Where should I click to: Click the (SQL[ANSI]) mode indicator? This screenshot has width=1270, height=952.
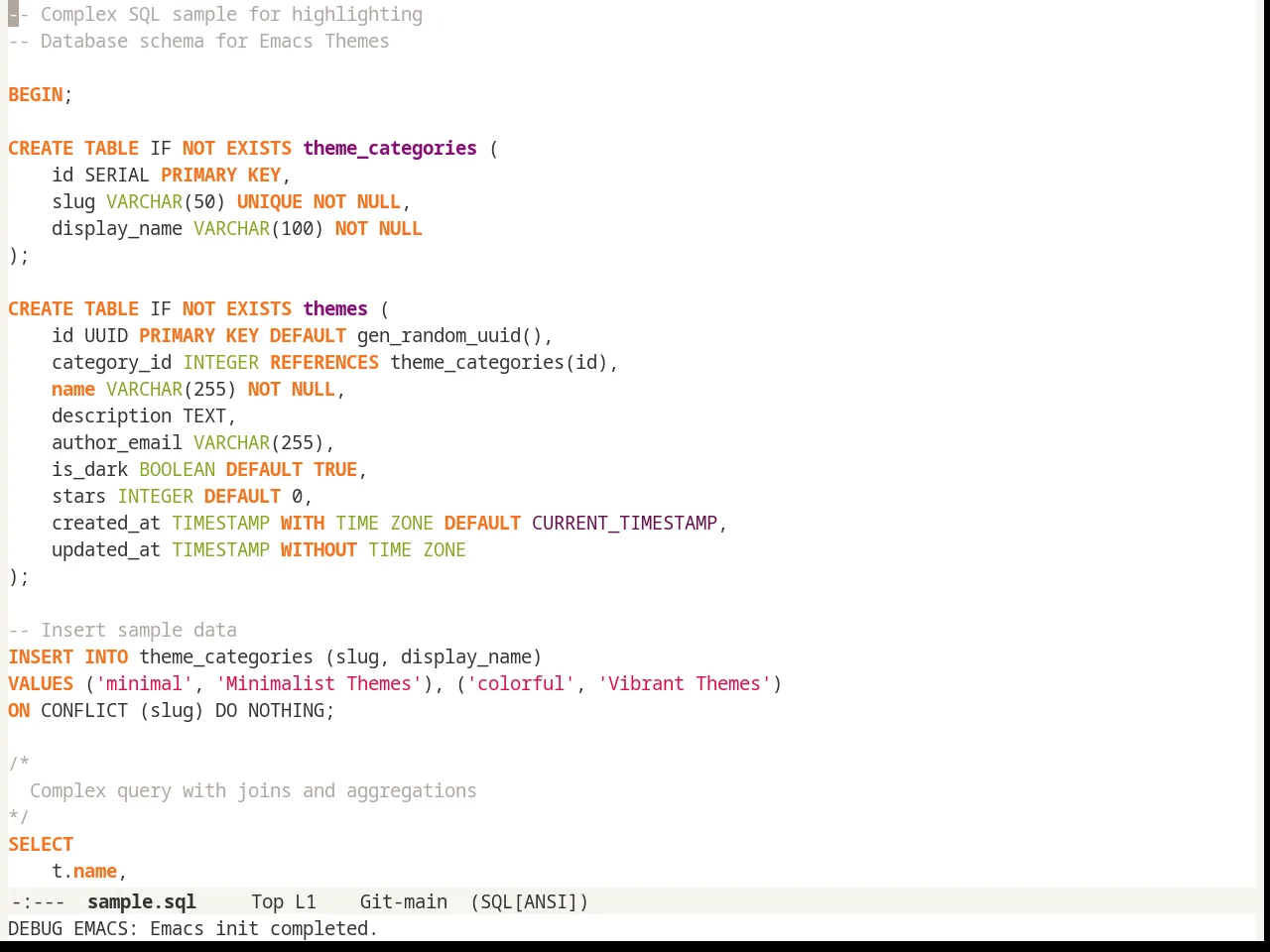coord(530,902)
